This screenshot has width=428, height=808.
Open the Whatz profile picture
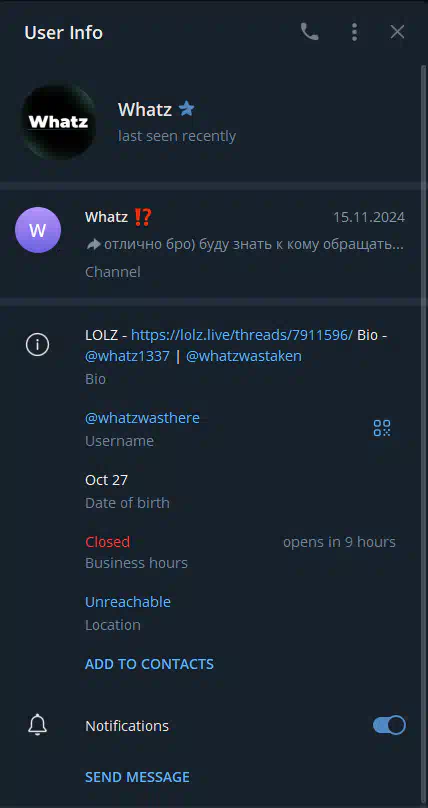point(58,122)
